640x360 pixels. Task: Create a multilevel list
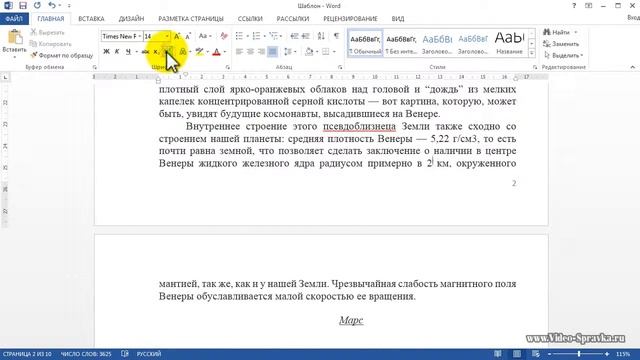click(273, 36)
